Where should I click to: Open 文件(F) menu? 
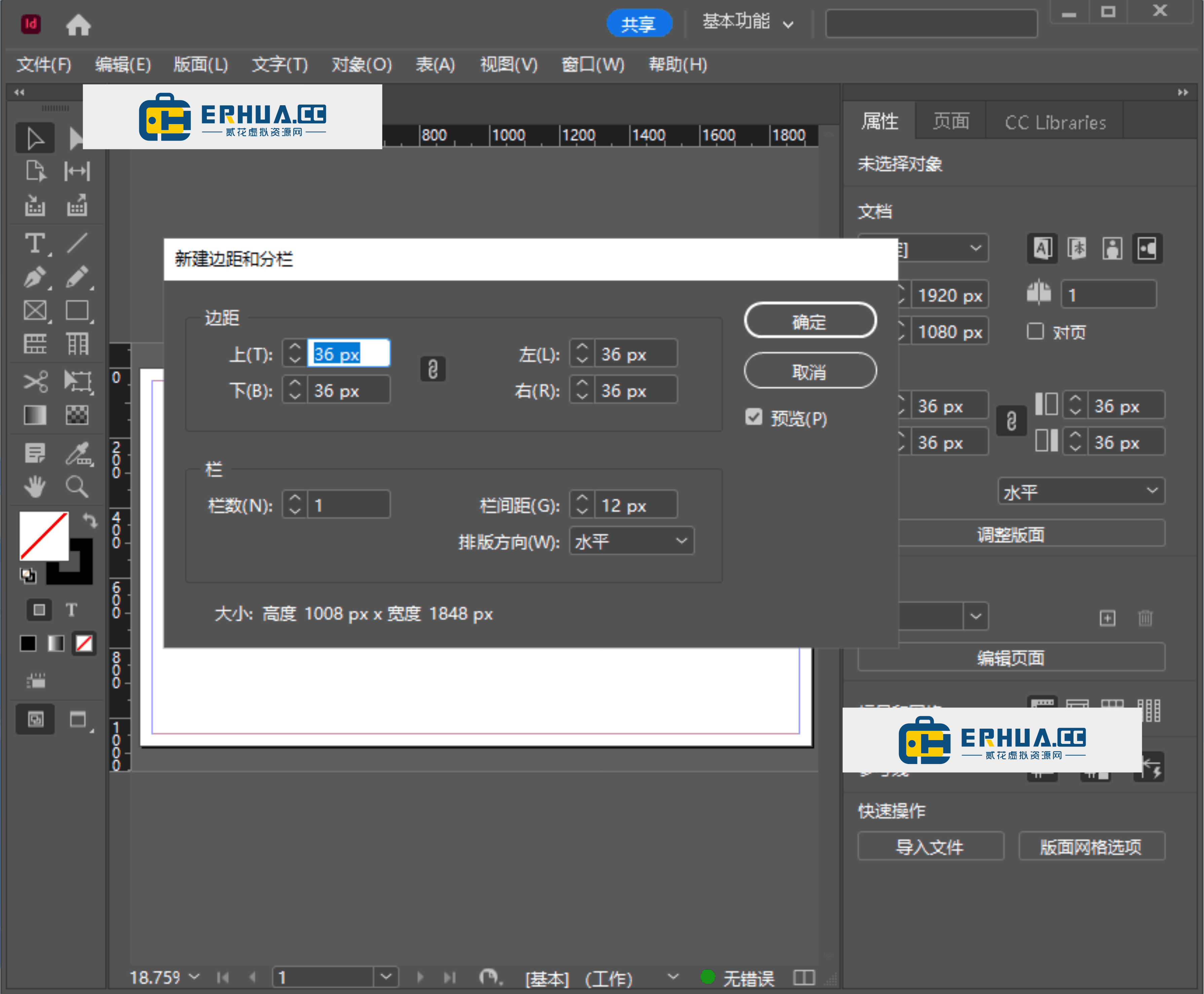pos(44,64)
